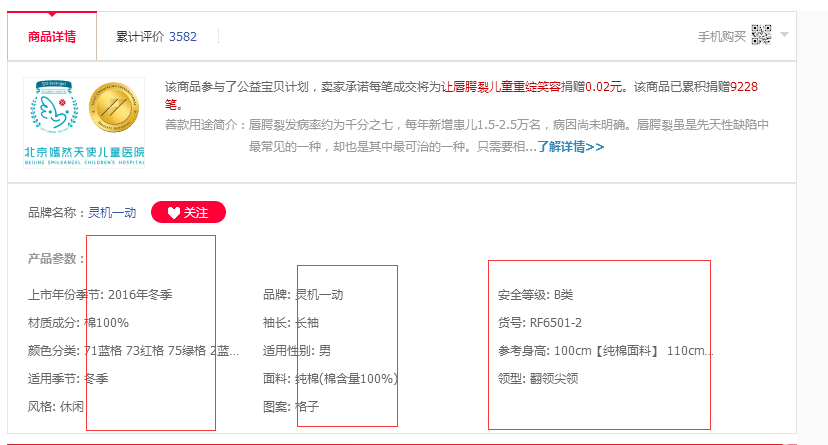
Task: Click the truncated 参考身高 parameter text
Action: [x=606, y=351]
